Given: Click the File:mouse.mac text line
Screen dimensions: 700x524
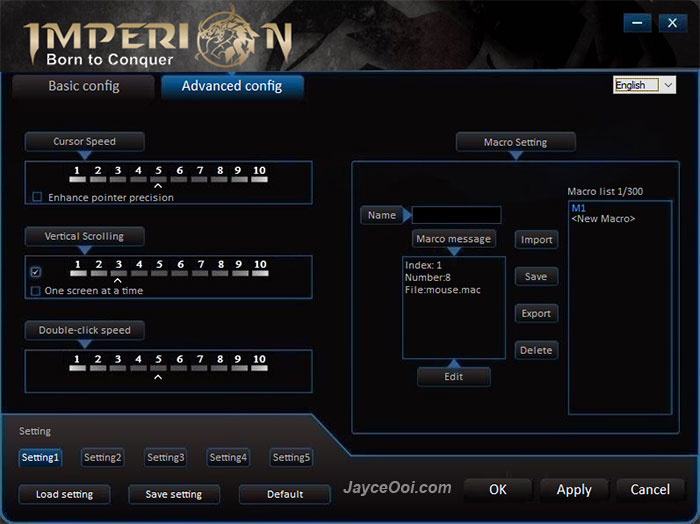Looking at the screenshot, I should pos(442,290).
